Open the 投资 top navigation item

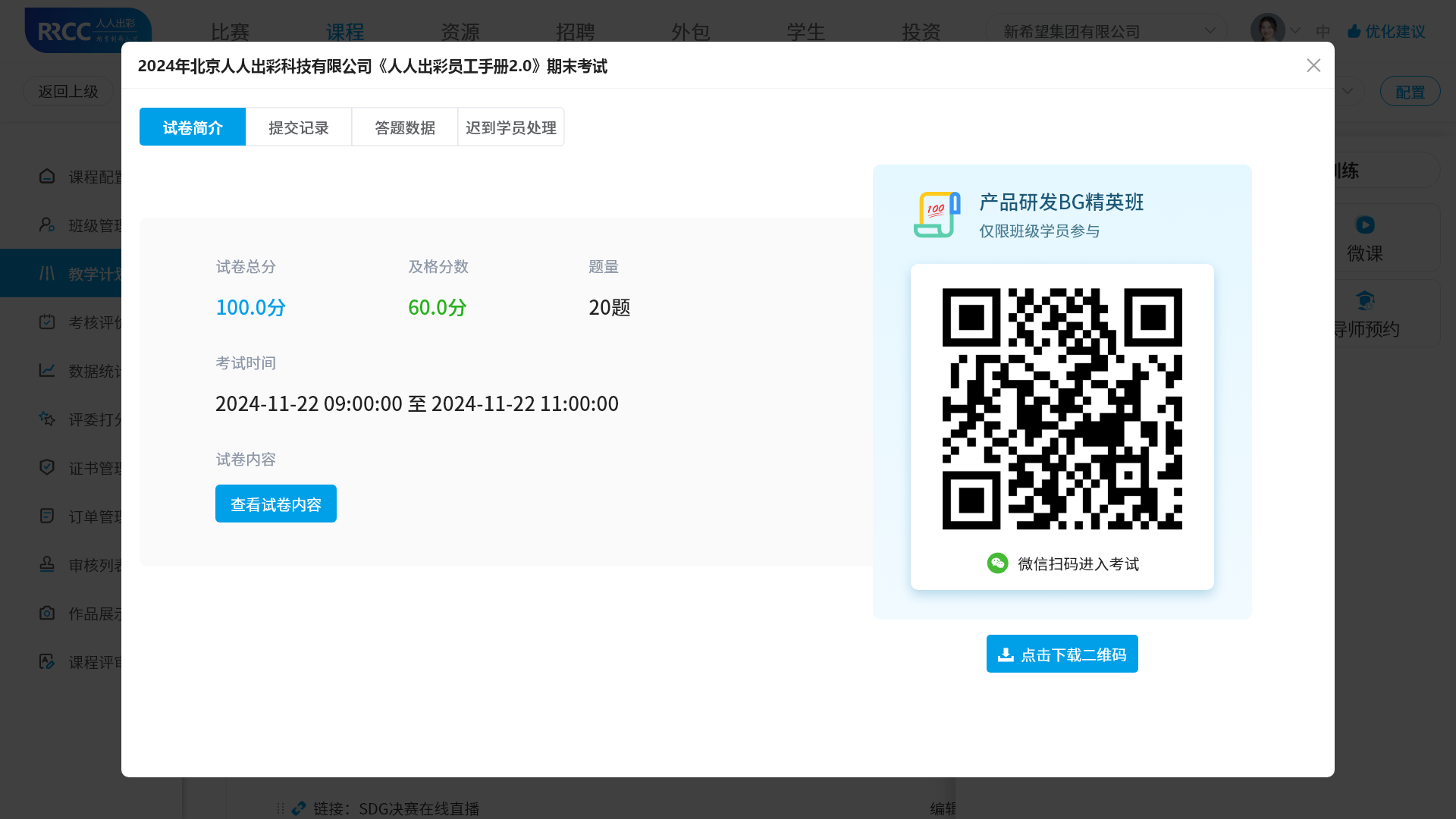[x=921, y=32]
